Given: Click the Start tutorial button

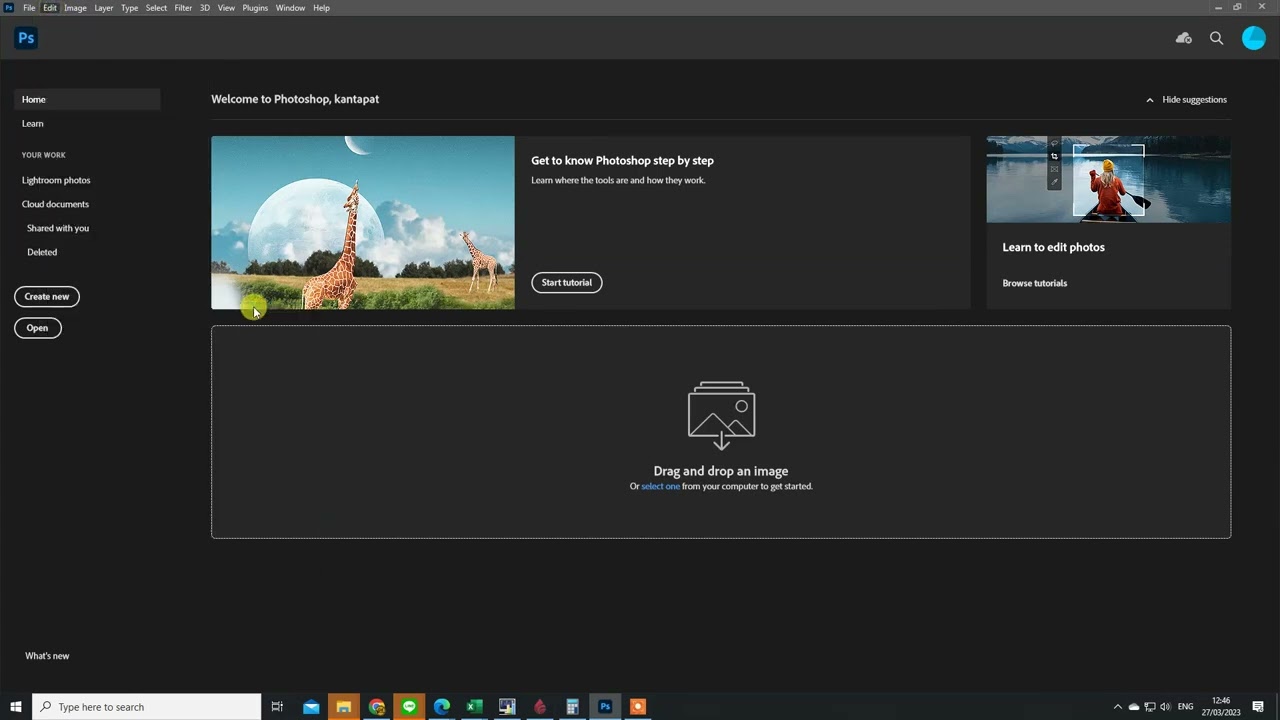Looking at the screenshot, I should [567, 283].
